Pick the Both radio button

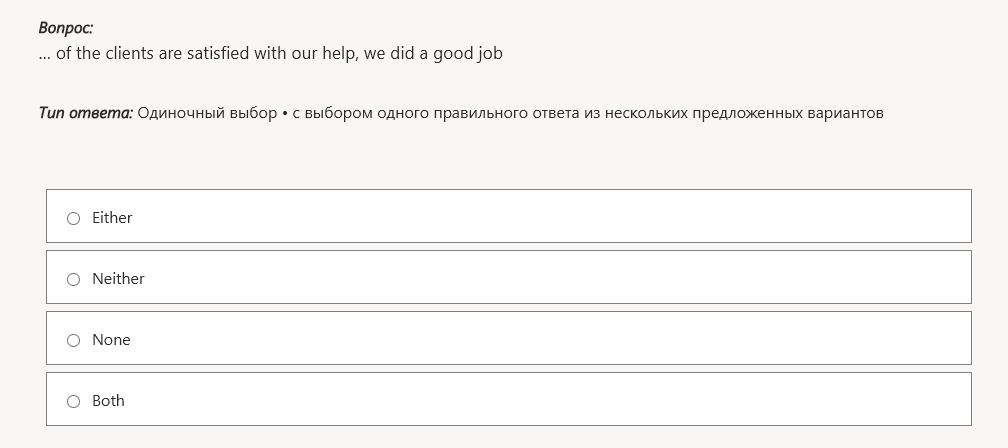pyautogui.click(x=73, y=402)
